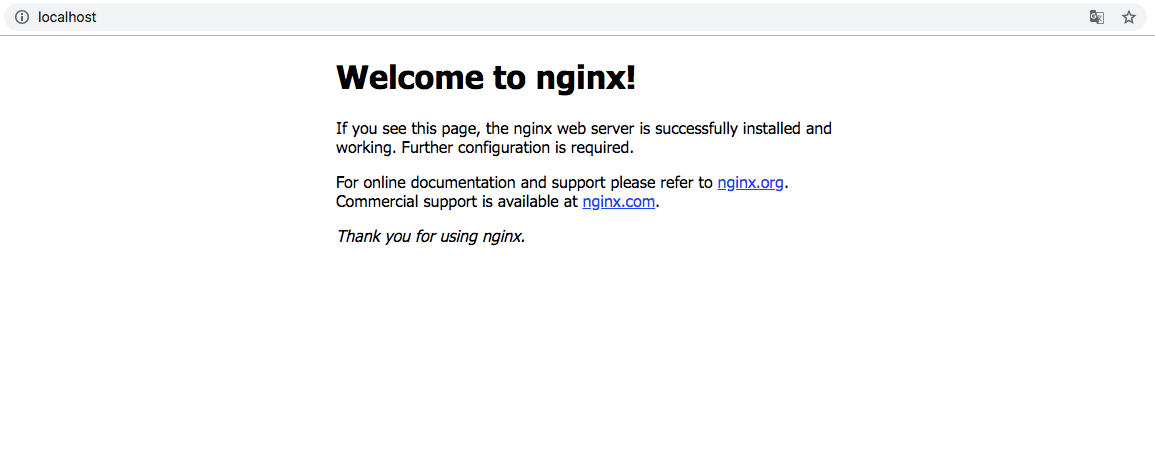Open the nginx.org link
1155x473 pixels.
click(x=750, y=183)
